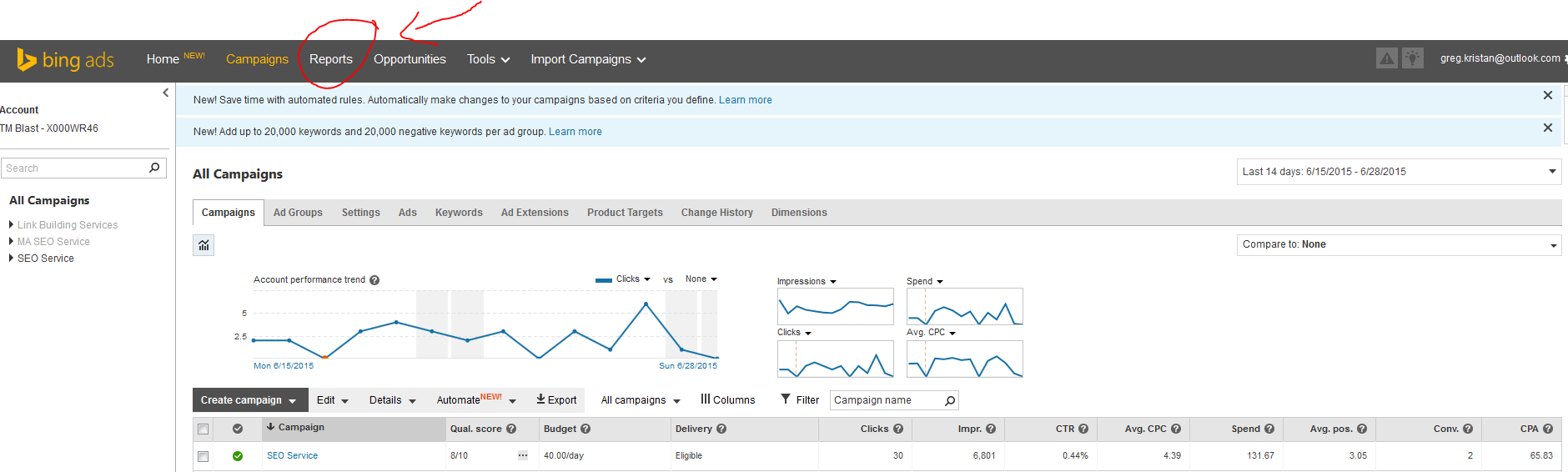Viewport: 1568px width, 472px height.
Task: Open the Opportunities menu
Action: tap(410, 59)
